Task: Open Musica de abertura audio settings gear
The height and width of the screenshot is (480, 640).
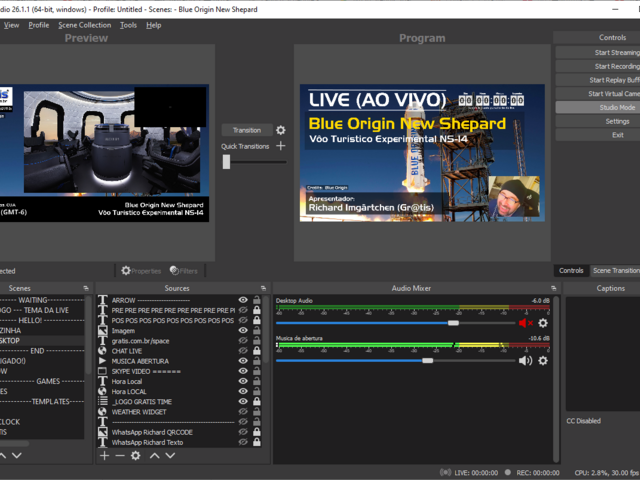Action: tap(543, 360)
